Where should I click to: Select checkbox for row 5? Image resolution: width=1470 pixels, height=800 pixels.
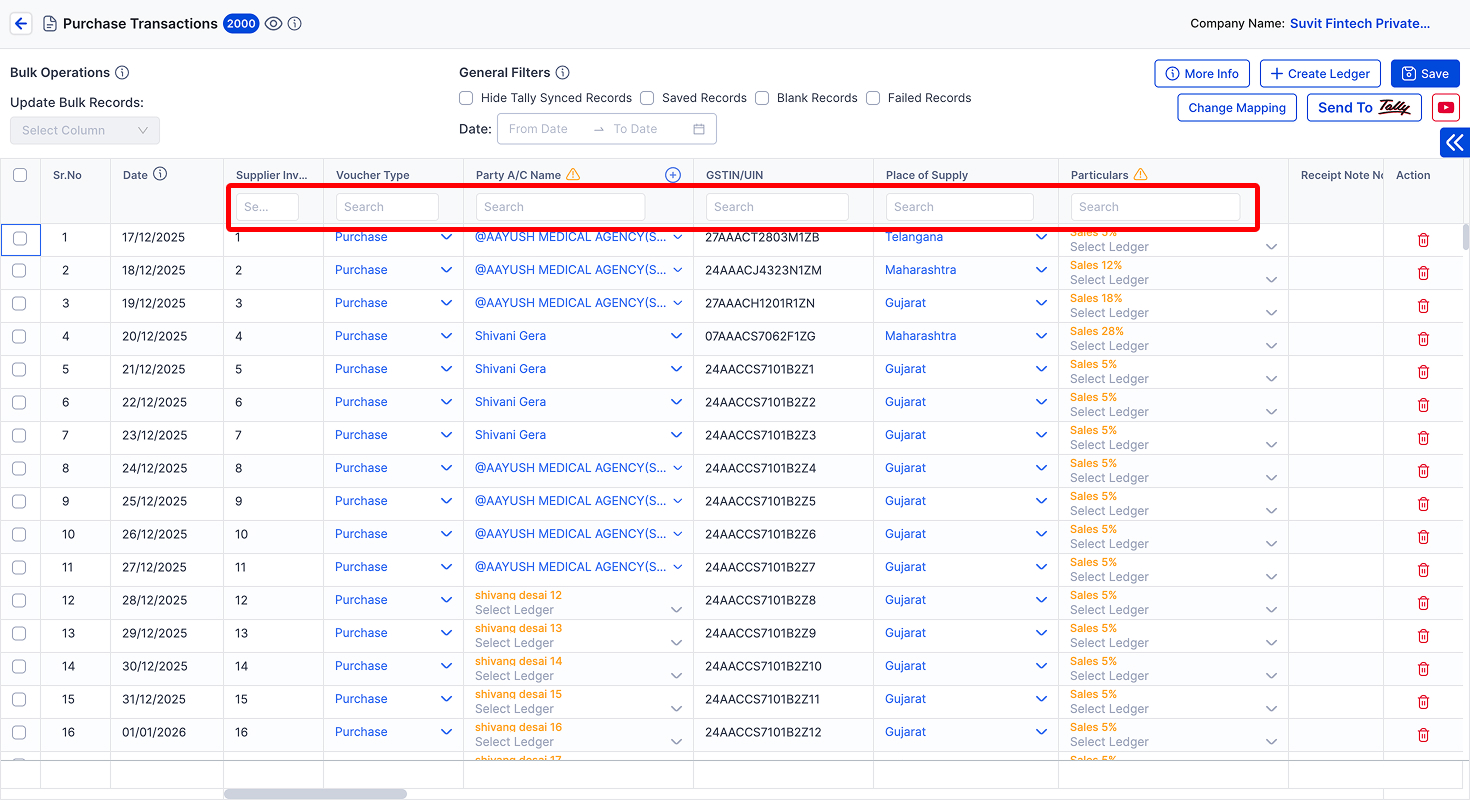(19, 369)
